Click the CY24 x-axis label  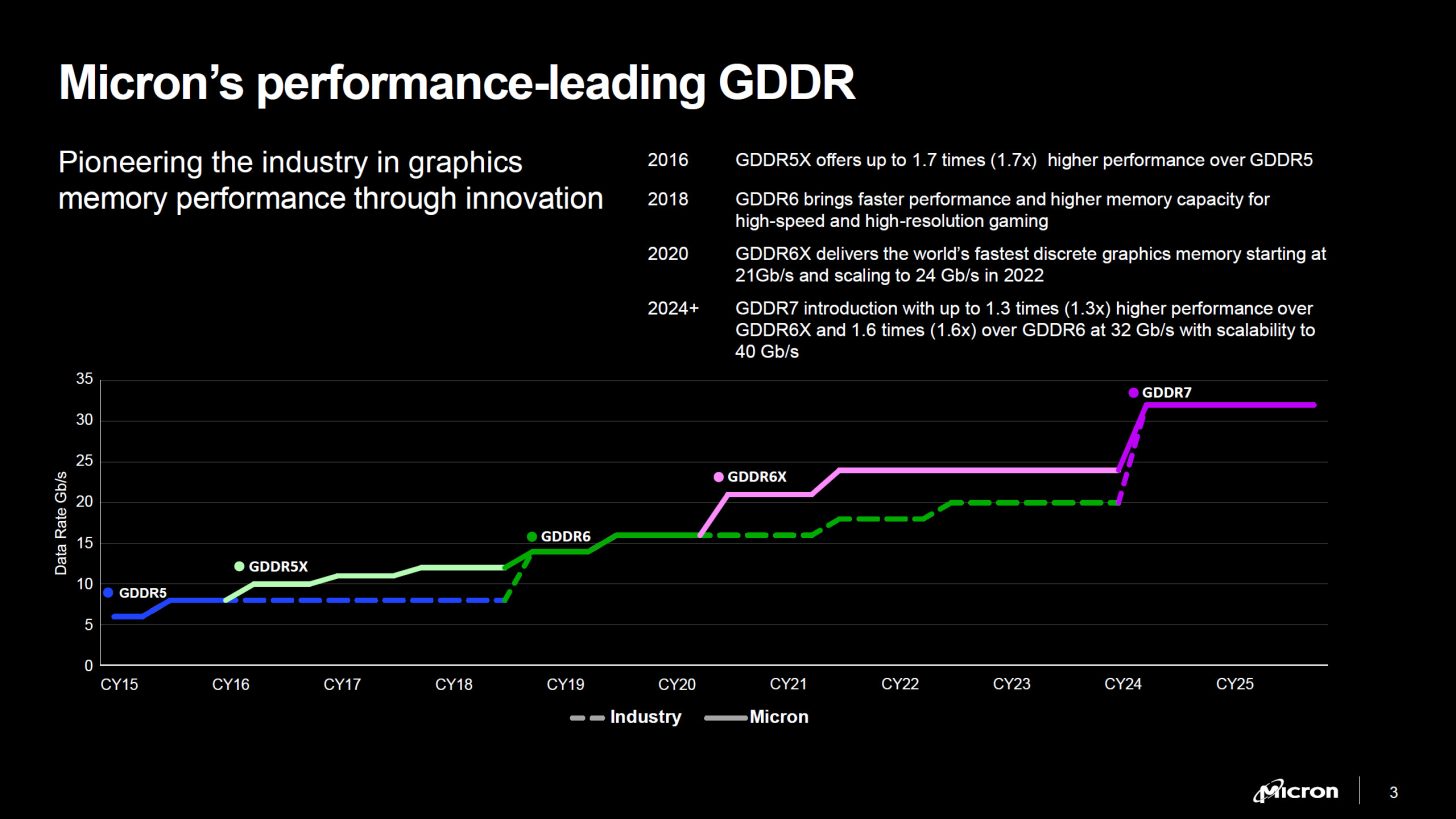point(1123,685)
